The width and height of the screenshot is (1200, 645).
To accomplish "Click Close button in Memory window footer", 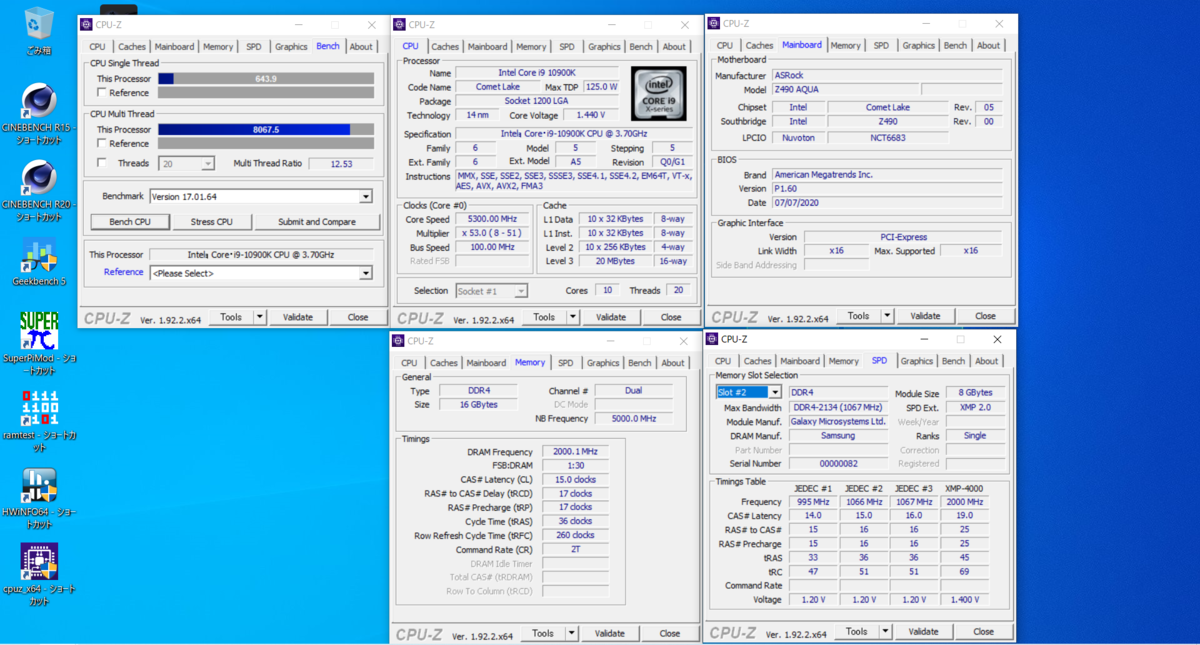I will (670, 633).
